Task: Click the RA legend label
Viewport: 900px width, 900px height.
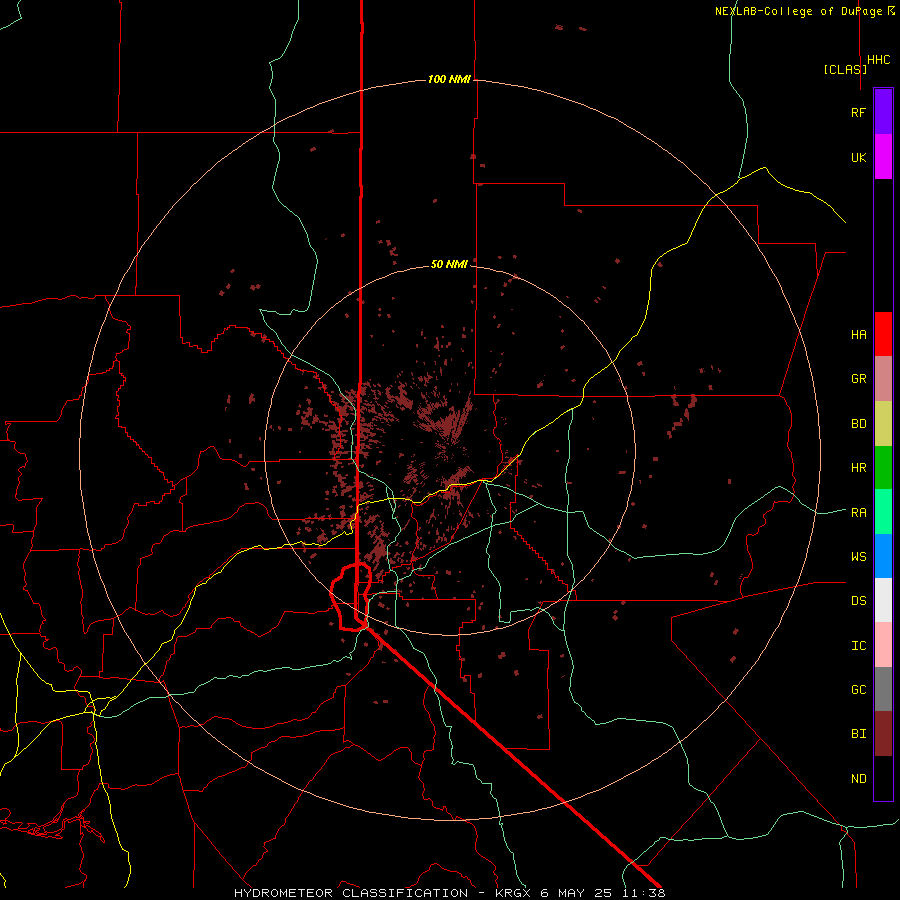Action: (x=858, y=513)
